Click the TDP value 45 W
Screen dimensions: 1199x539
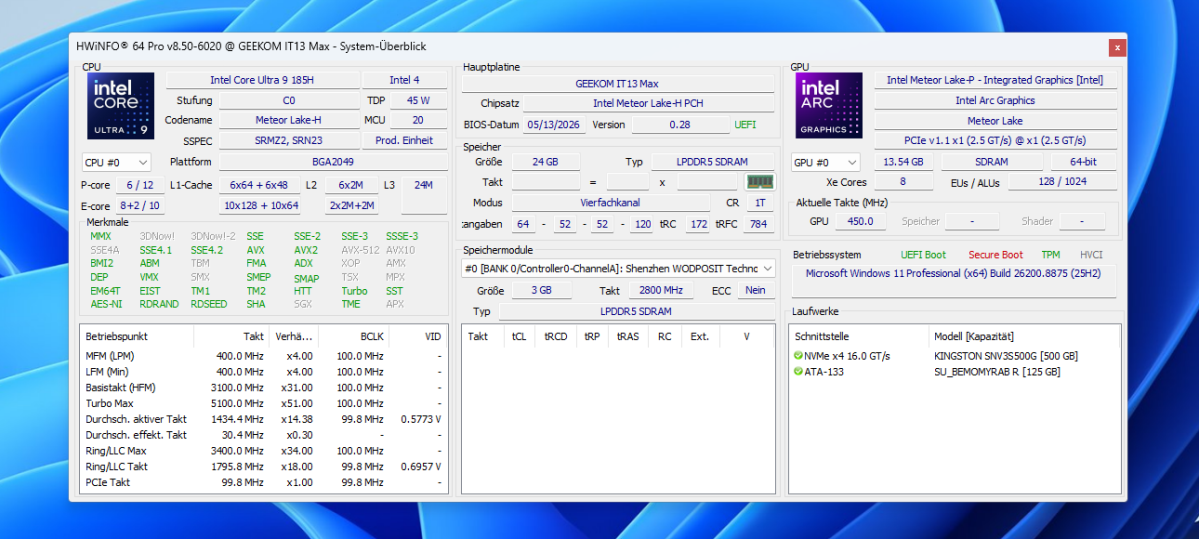point(419,100)
